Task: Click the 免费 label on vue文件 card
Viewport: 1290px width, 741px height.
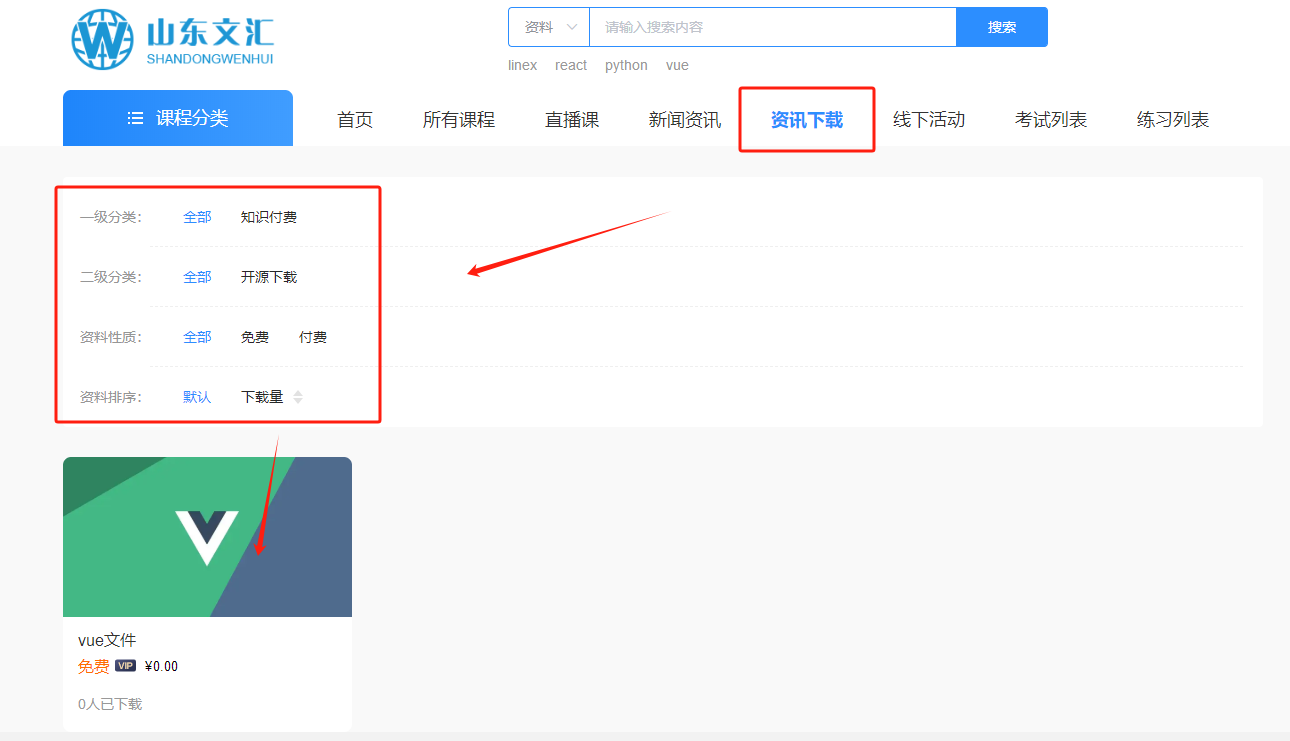Action: (x=94, y=667)
